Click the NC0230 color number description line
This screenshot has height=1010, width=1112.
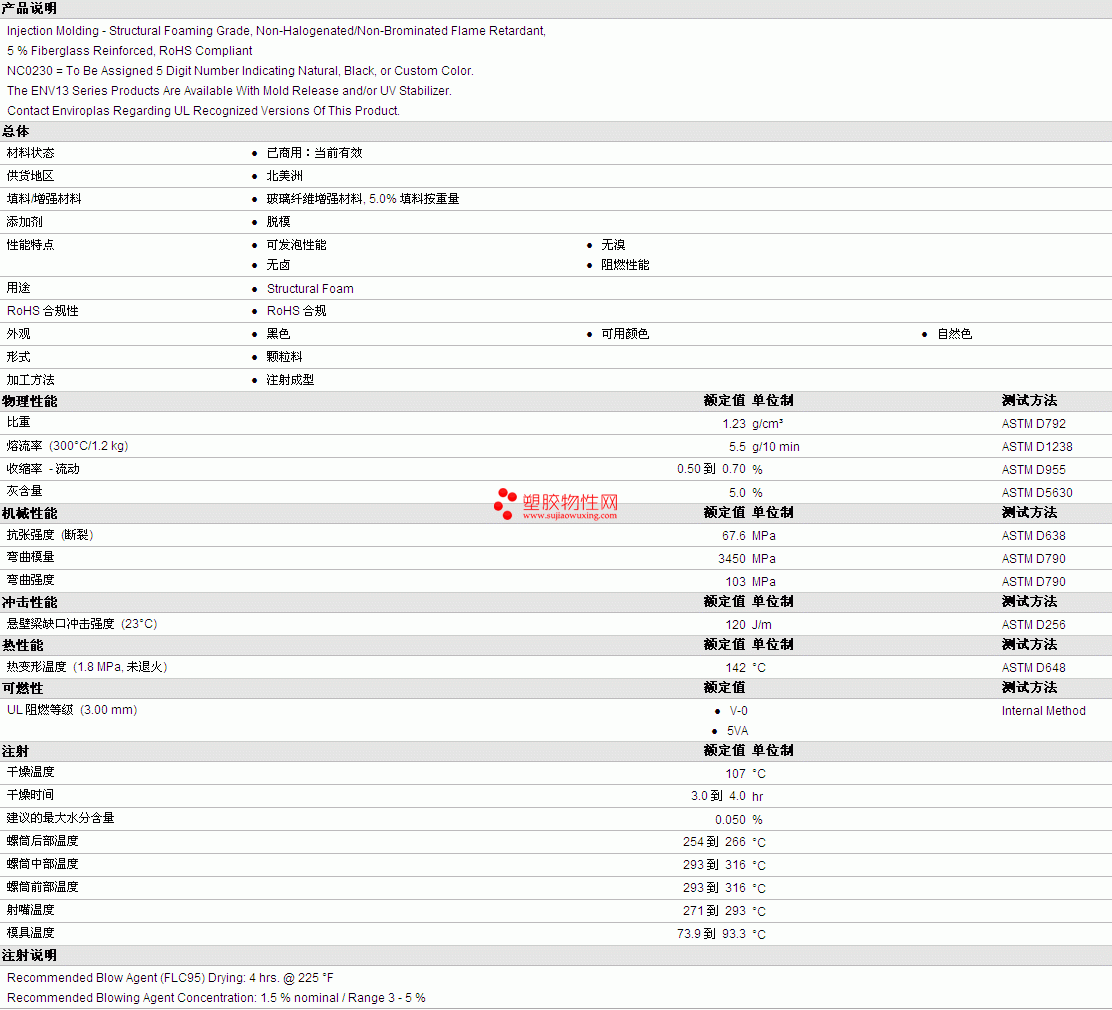point(240,71)
